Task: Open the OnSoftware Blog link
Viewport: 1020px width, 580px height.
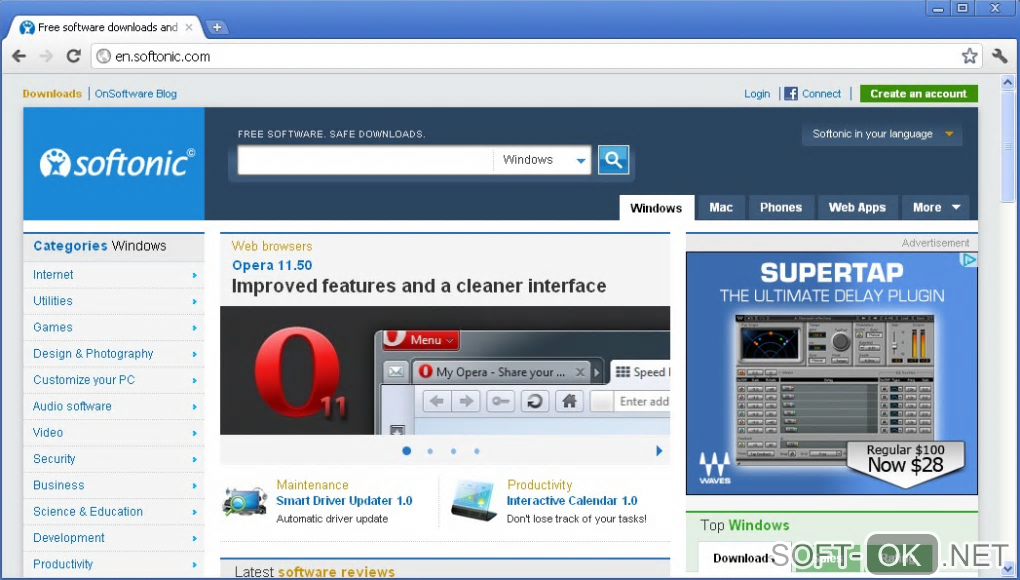Action: (135, 94)
